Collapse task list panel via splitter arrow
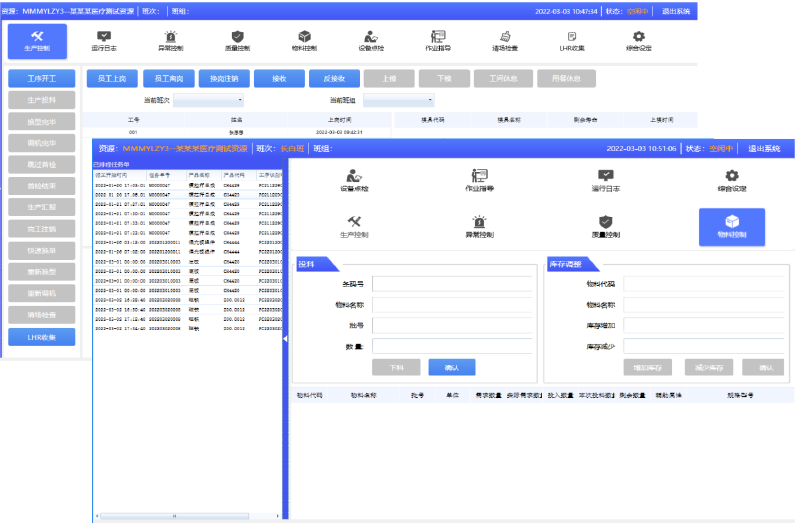Screen dimensions: 795x523 (x=285, y=339)
